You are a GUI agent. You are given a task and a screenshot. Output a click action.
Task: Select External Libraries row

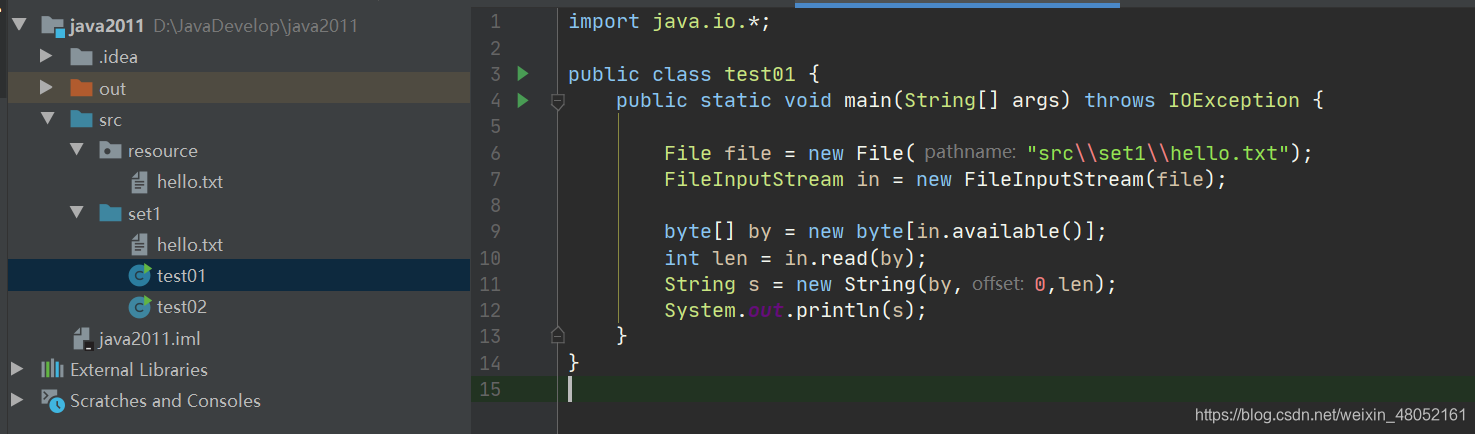[238, 369]
